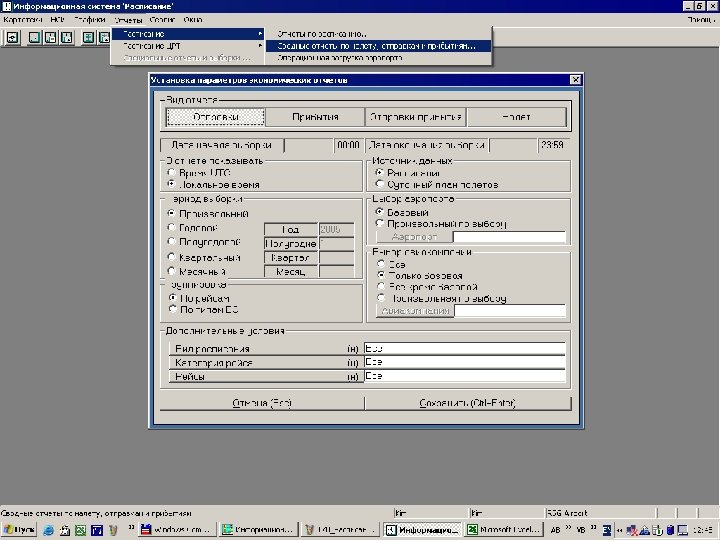The height and width of the screenshot is (540, 720).
Task: Click the blank-window toolbar icon beside the circular arrows icon
Action: pos(34,38)
